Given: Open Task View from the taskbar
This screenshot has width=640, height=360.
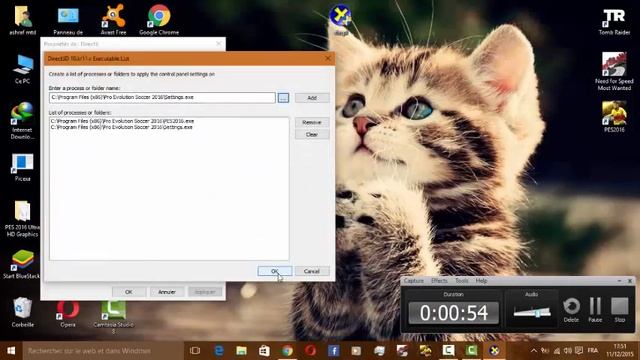Looking at the screenshot, I should pyautogui.click(x=195, y=351).
